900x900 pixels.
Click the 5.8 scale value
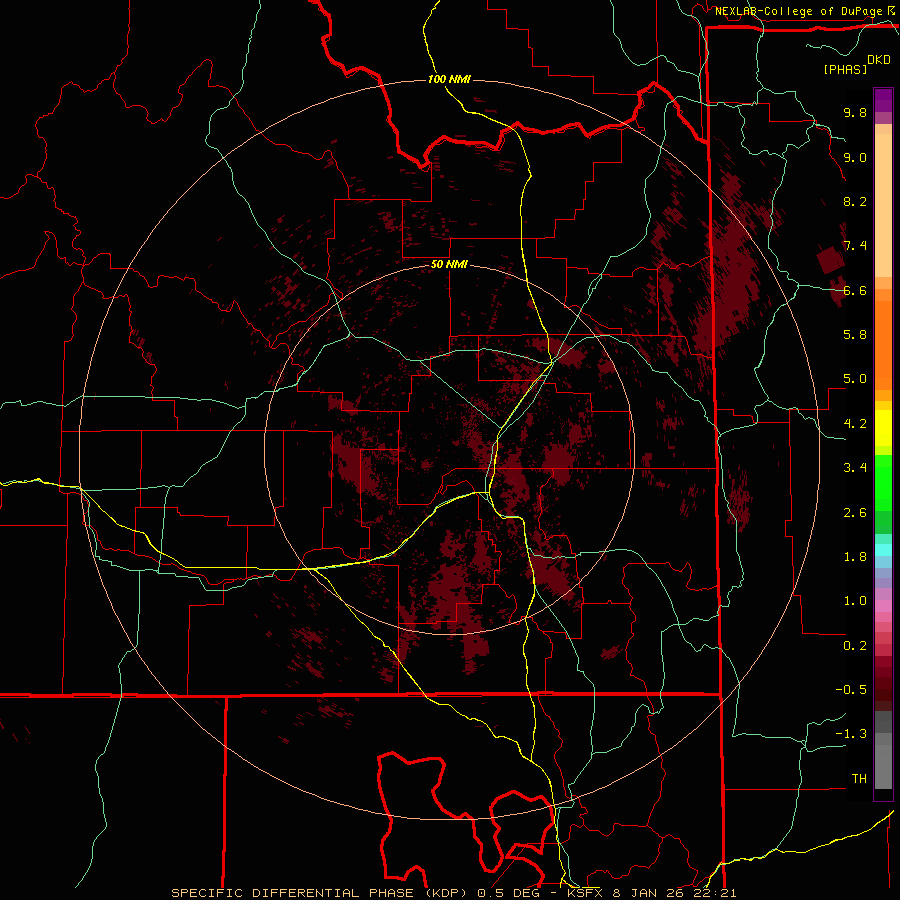[855, 335]
